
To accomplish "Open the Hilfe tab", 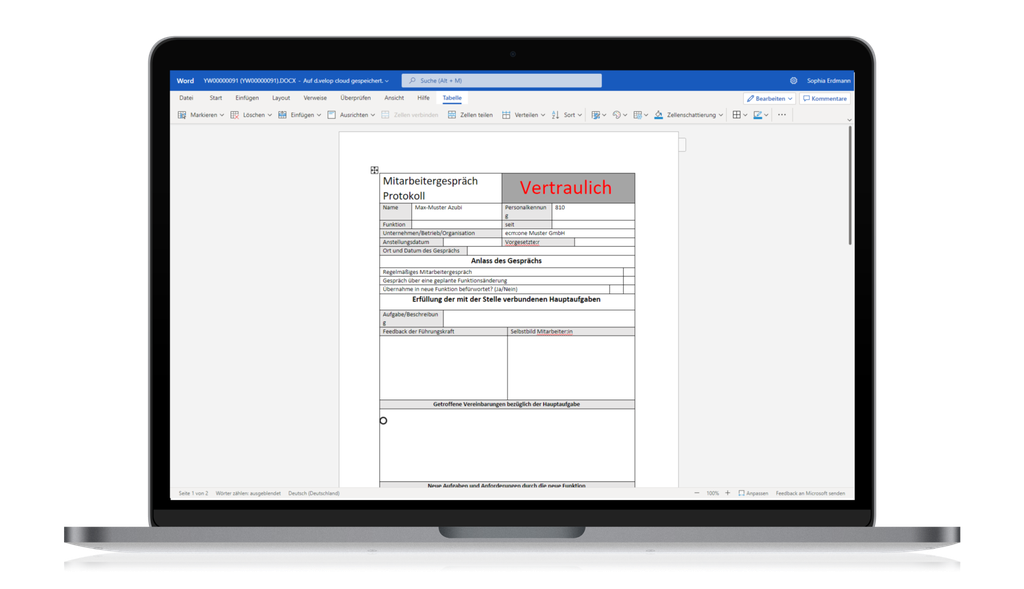I will [423, 98].
